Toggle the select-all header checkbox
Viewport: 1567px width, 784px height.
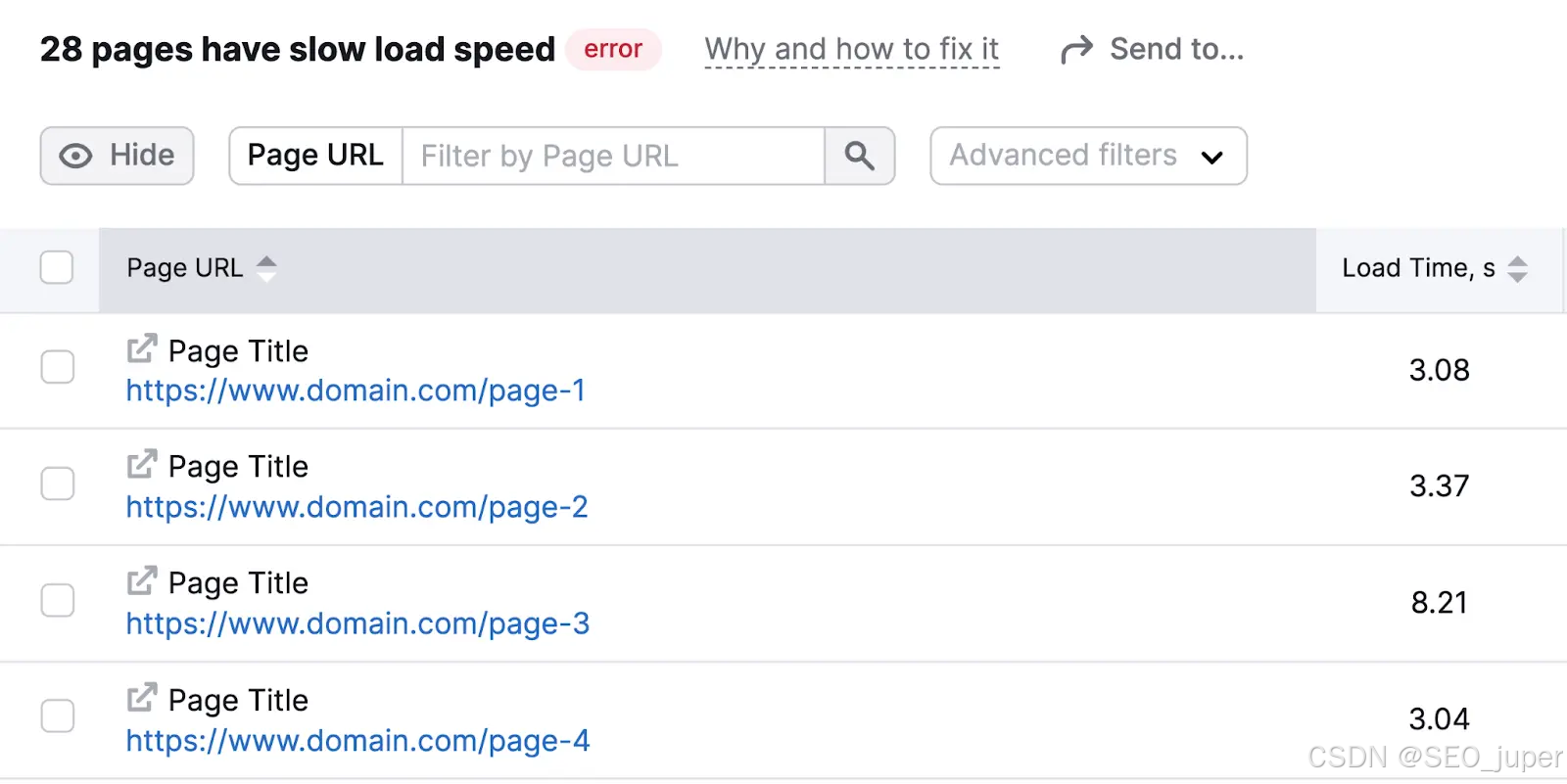point(57,267)
